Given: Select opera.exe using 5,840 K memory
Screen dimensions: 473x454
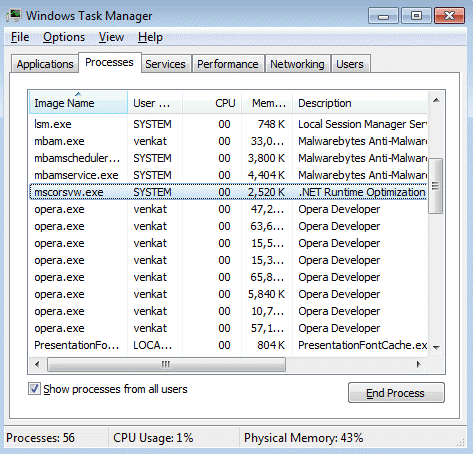Looking at the screenshot, I should (x=228, y=294).
